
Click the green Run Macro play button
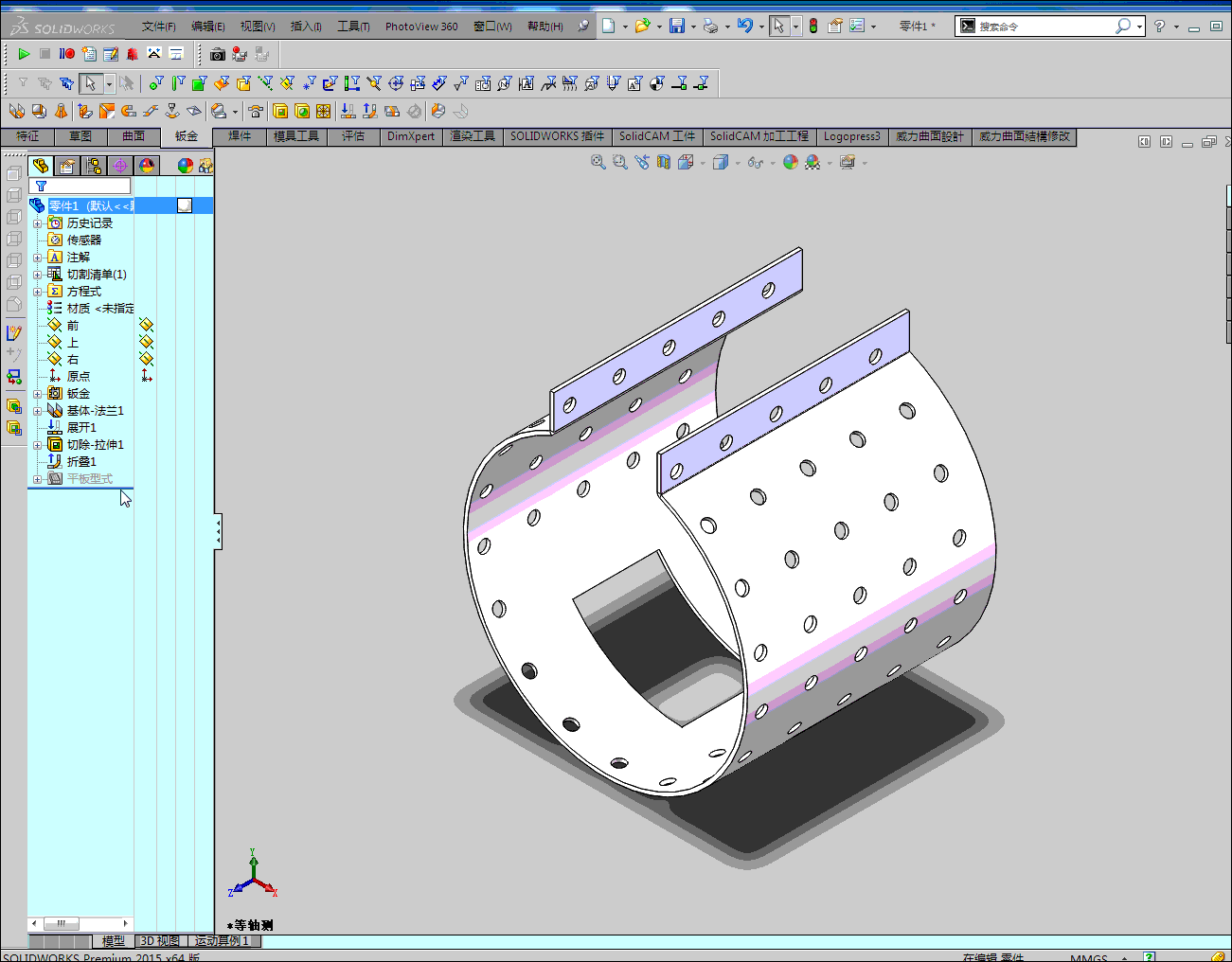(24, 54)
